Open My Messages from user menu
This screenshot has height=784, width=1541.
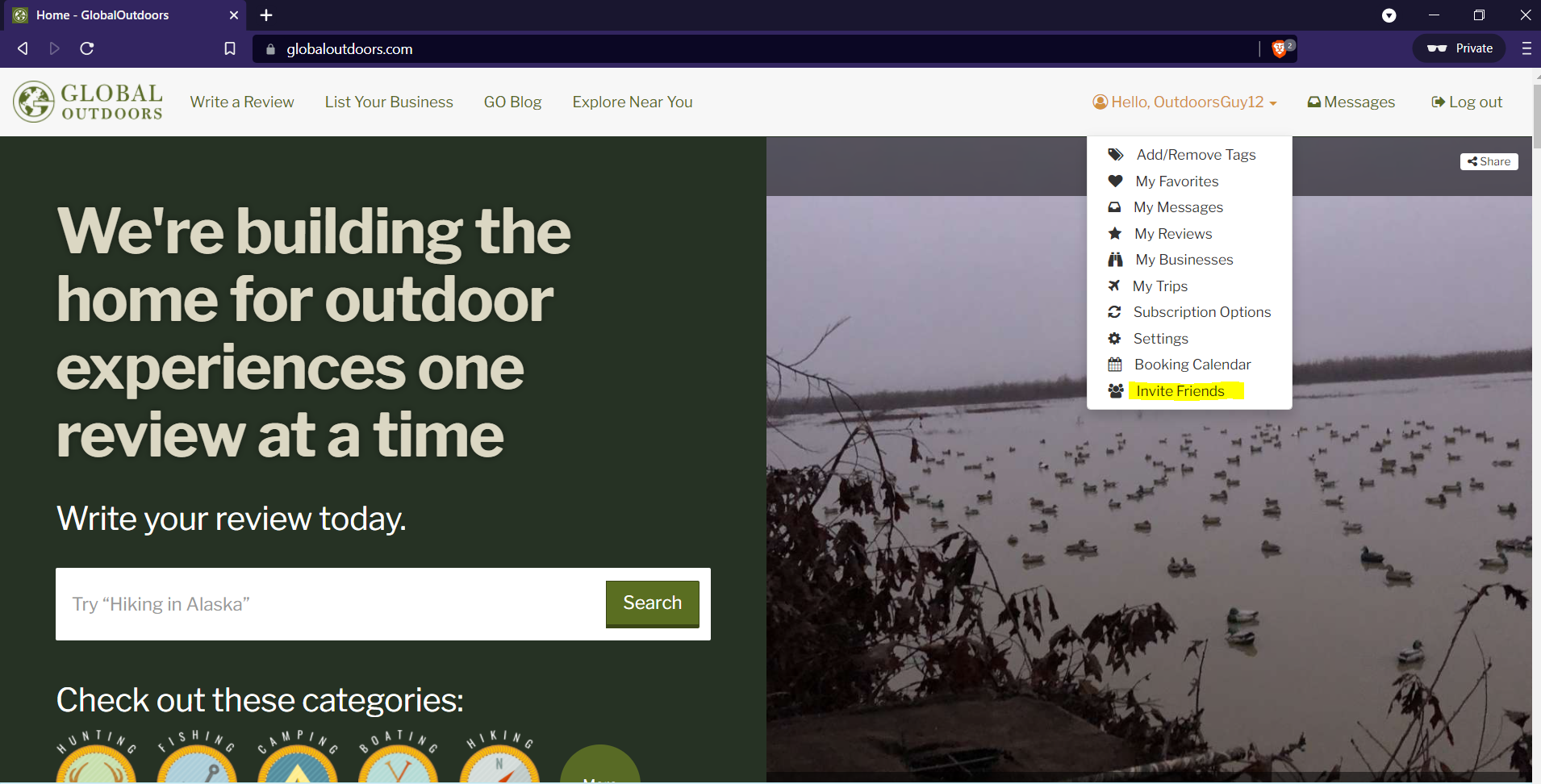(1178, 207)
